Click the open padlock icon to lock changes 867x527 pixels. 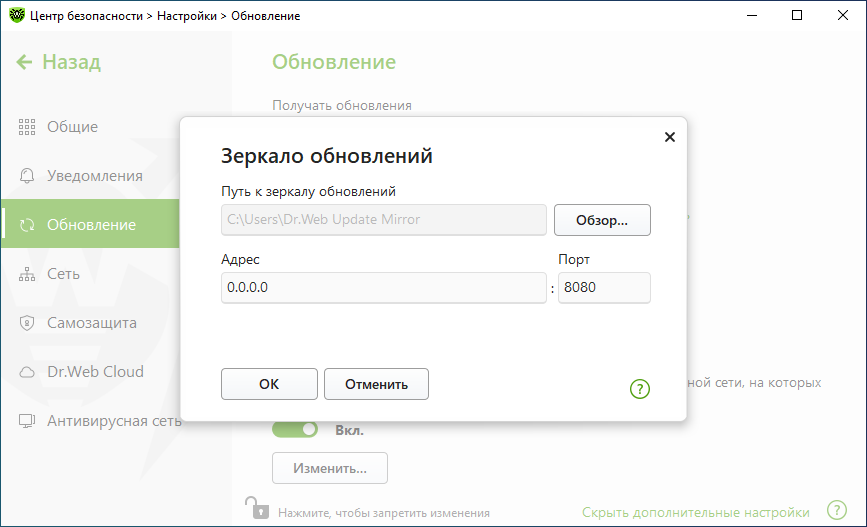257,508
